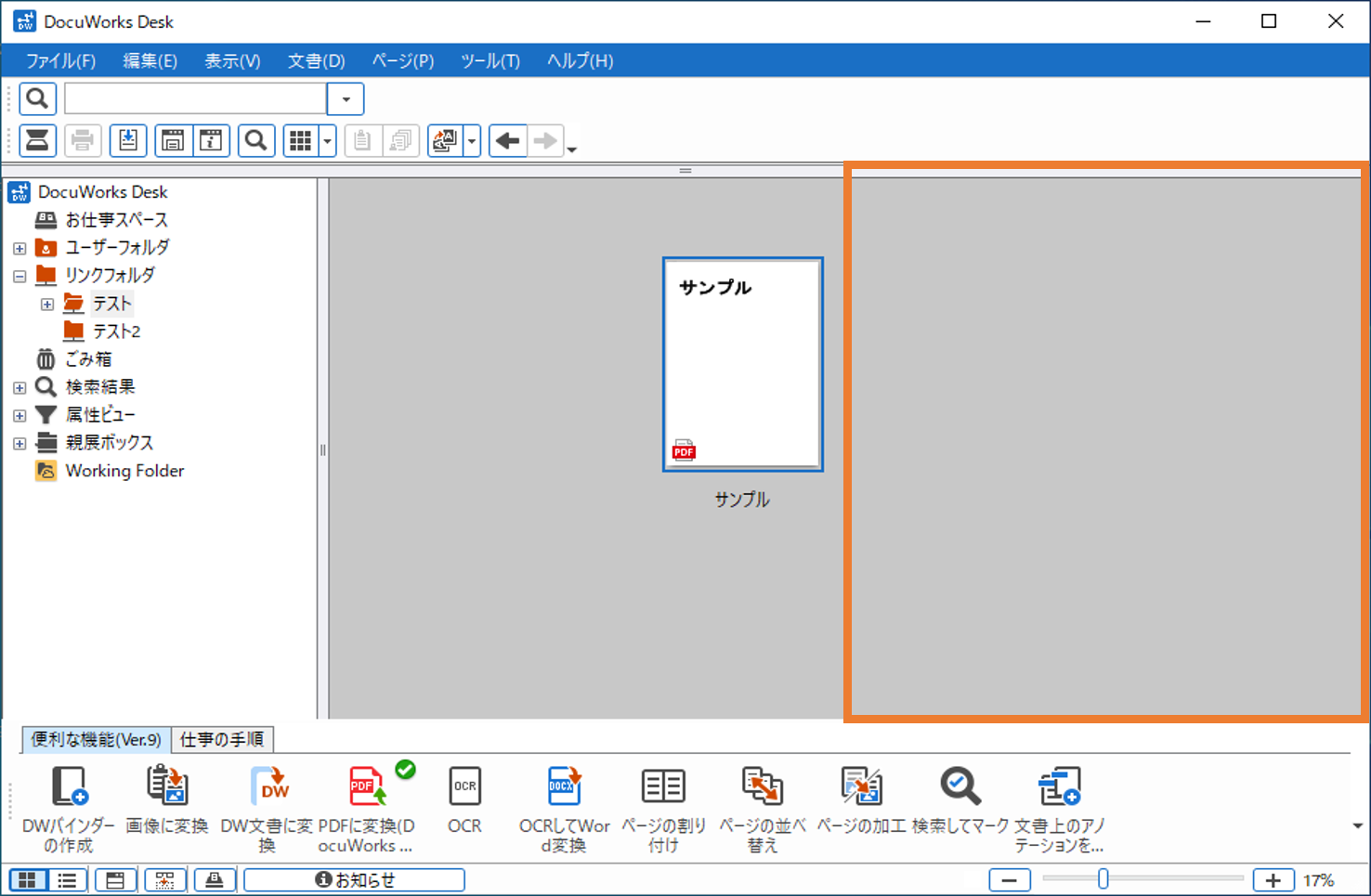Open the grid view options dropdown arrow

point(327,141)
